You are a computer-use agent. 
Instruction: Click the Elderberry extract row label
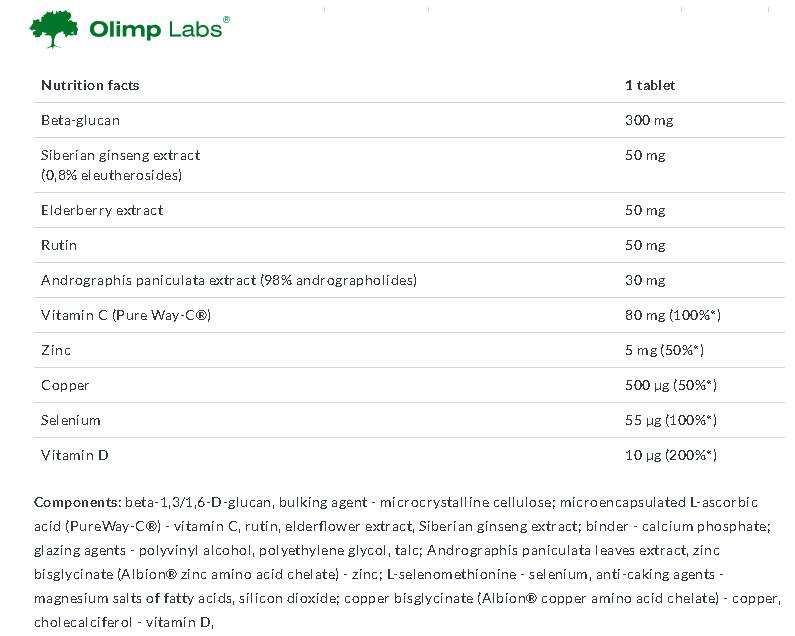[x=102, y=210]
